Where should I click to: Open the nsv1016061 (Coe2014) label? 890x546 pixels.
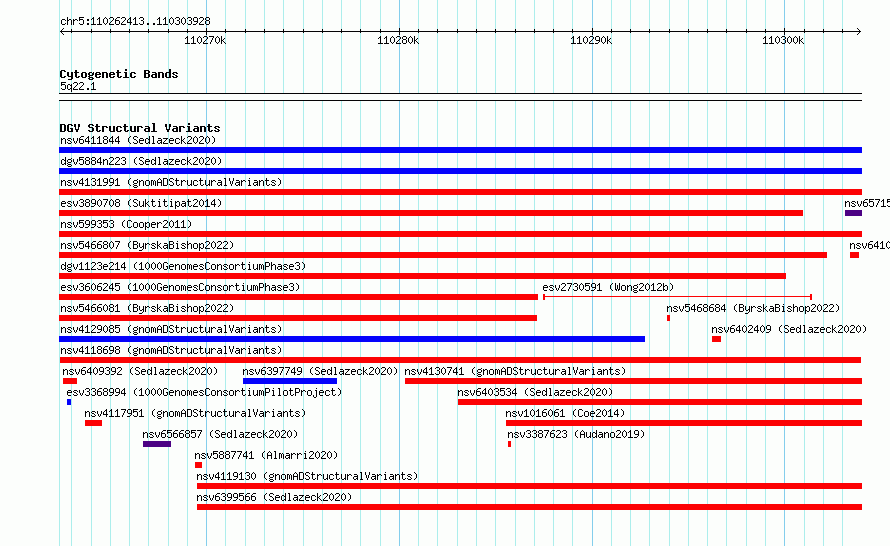point(565,413)
